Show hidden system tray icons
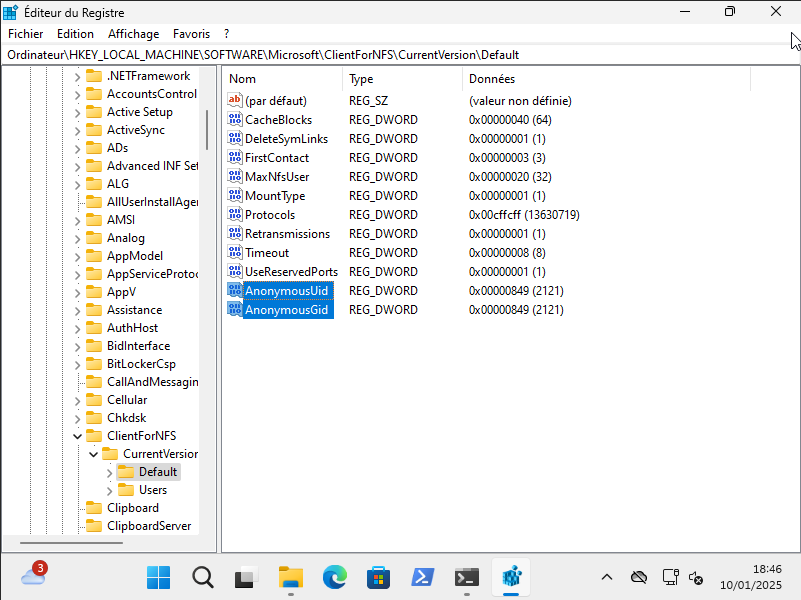Viewport: 801px width, 600px height. (607, 578)
